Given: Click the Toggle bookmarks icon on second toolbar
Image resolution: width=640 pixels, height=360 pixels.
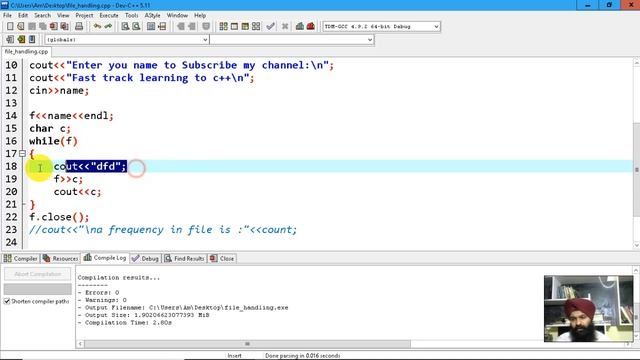Looking at the screenshot, I should point(21,39).
